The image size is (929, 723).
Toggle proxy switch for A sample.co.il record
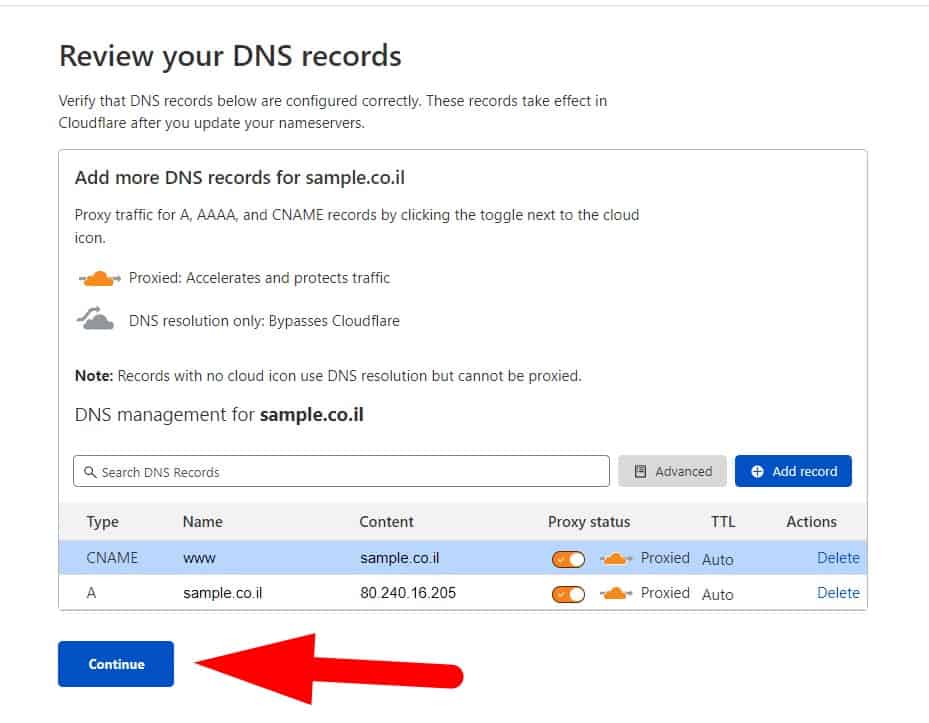[568, 594]
